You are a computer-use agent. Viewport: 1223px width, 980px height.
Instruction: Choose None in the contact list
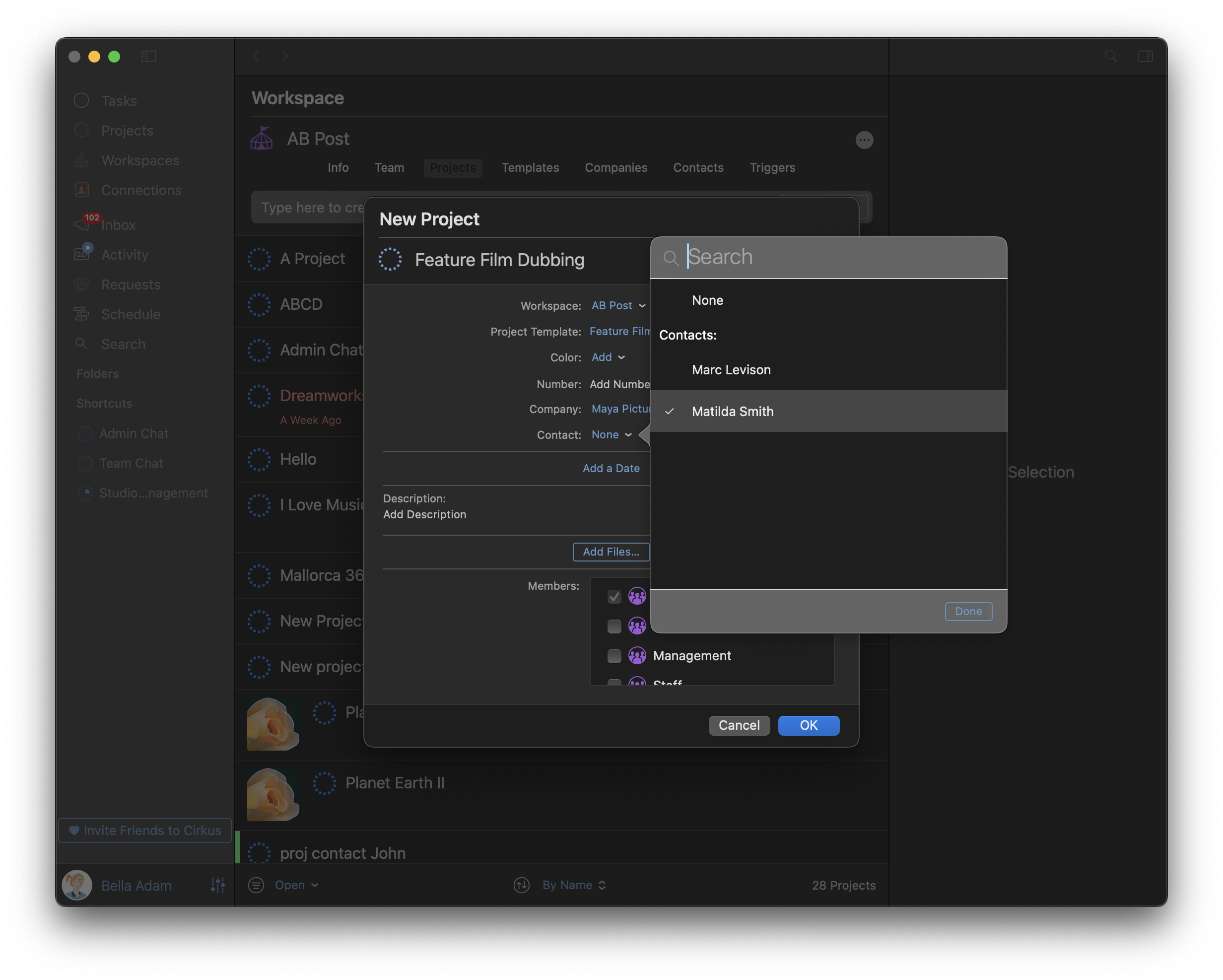(x=707, y=300)
